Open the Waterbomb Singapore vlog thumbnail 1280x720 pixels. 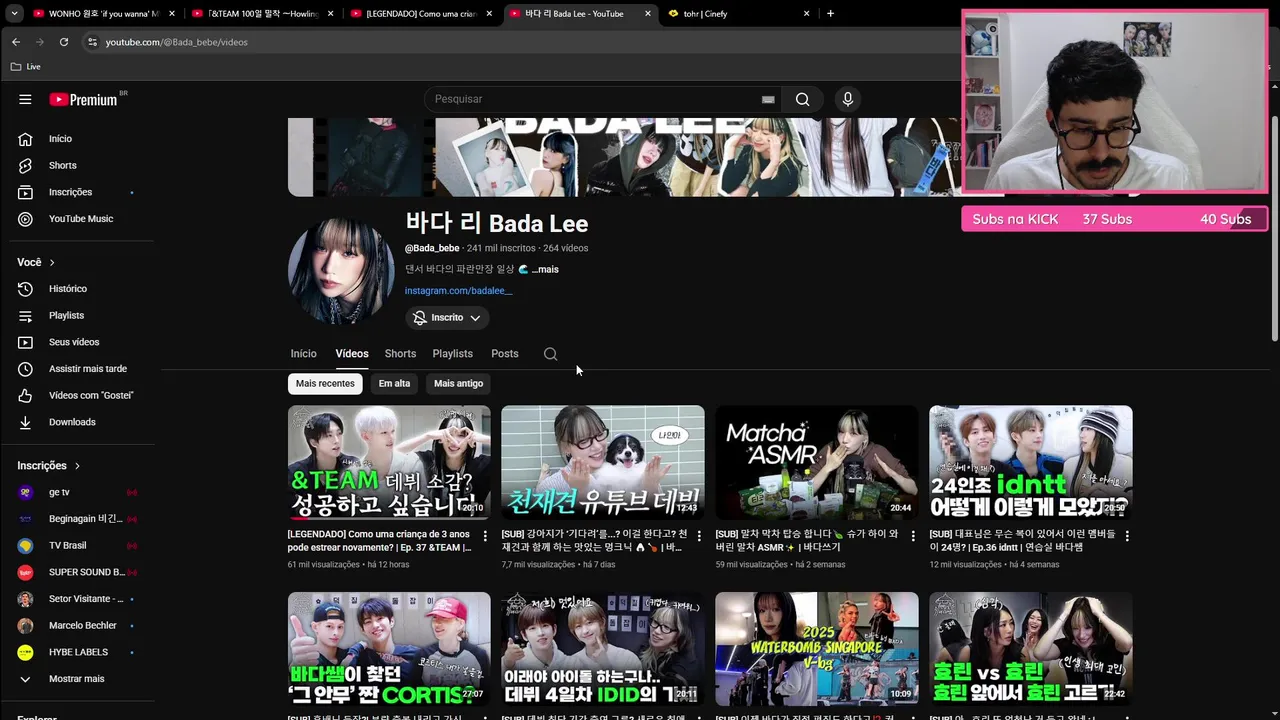pos(817,649)
